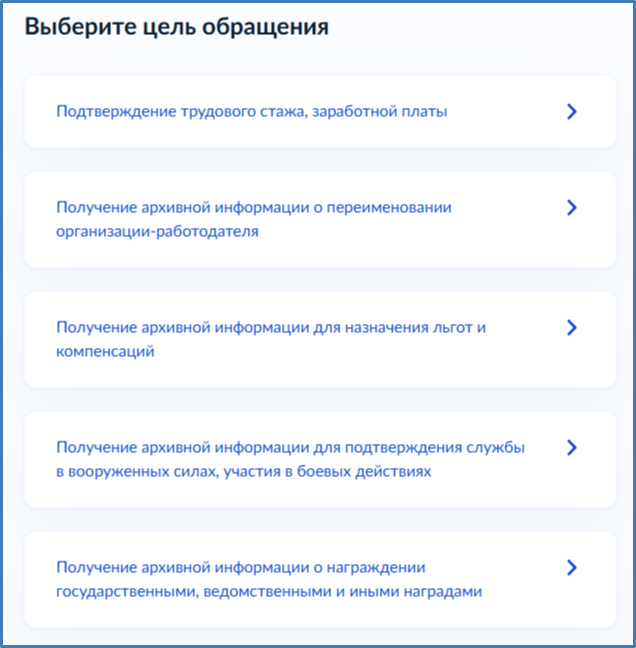Viewport: 636px width, 648px height.
Task: Click the word "компенсаций" in third option
Action: pyautogui.click(x=105, y=351)
